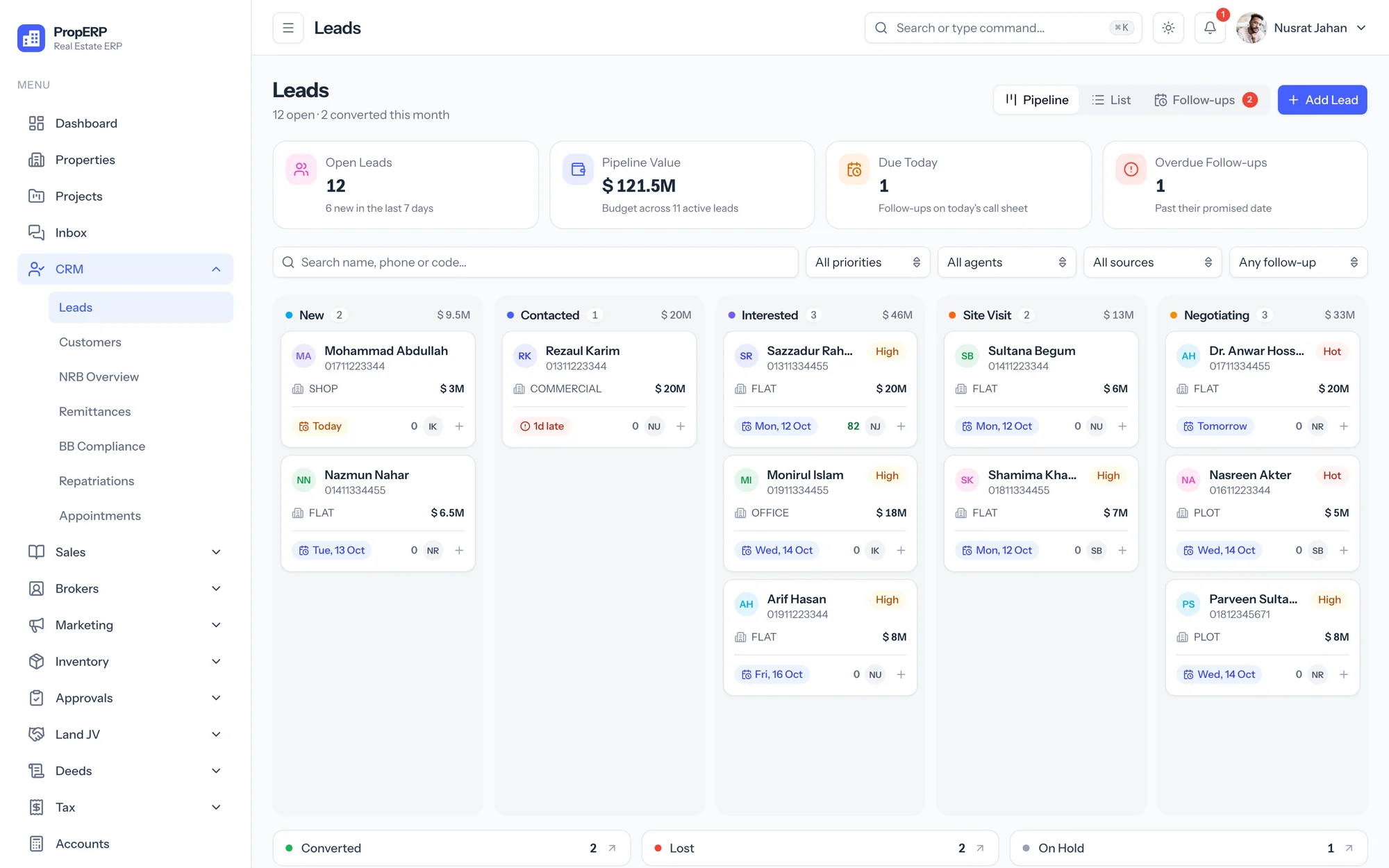Click plus icon on Rezaul Karim card
1389x868 pixels.
tap(681, 426)
